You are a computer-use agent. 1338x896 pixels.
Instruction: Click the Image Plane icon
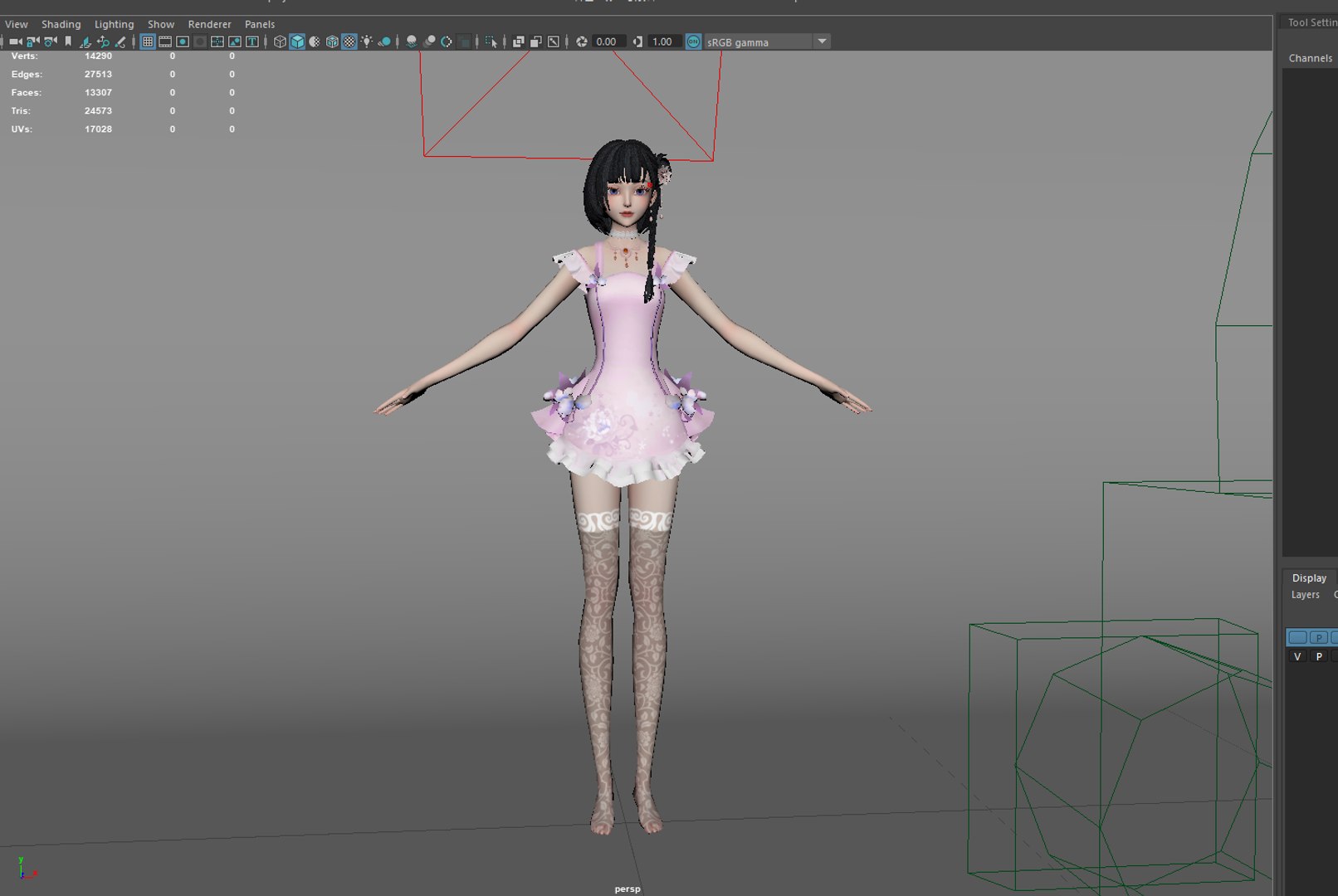pos(85,41)
